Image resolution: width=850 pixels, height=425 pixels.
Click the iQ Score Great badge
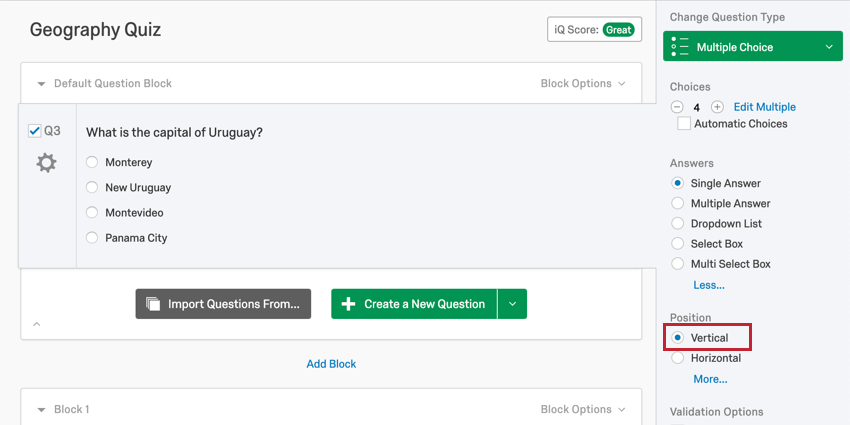pos(619,30)
